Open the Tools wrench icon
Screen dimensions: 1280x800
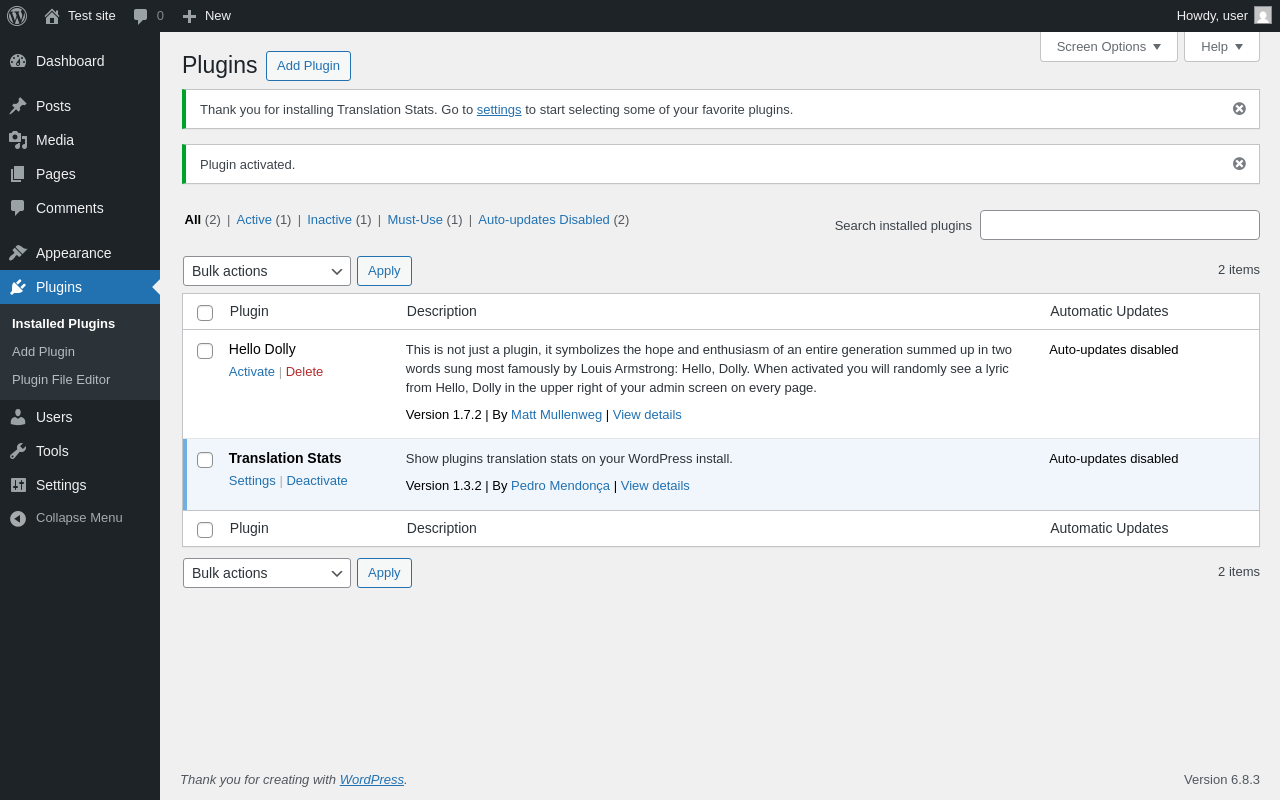(x=18, y=451)
